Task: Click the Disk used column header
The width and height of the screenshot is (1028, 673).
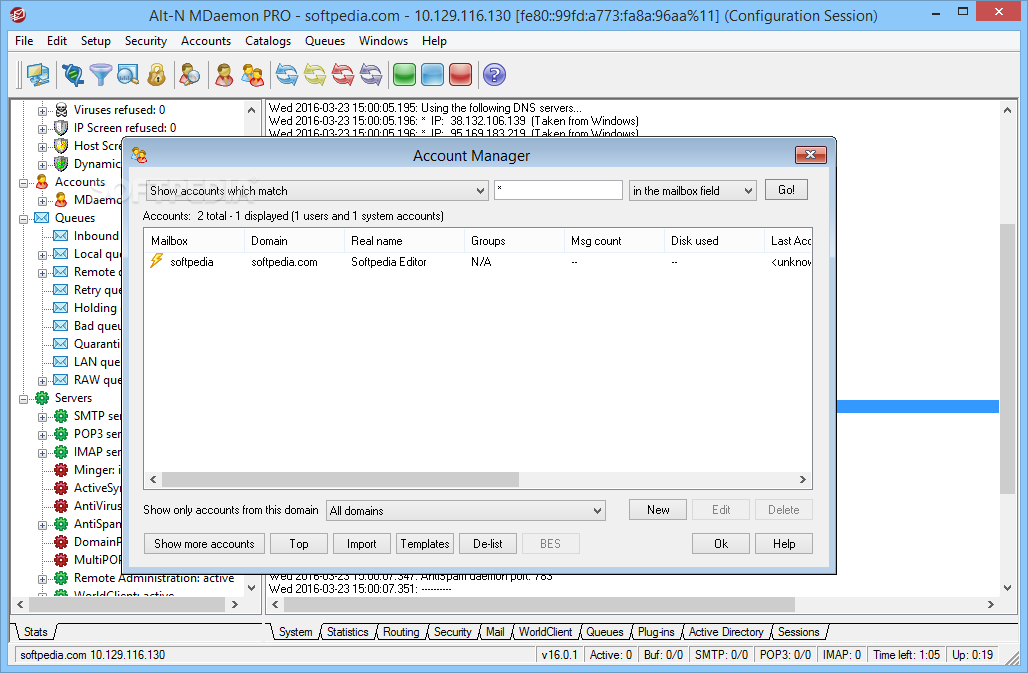Action: pyautogui.click(x=714, y=240)
